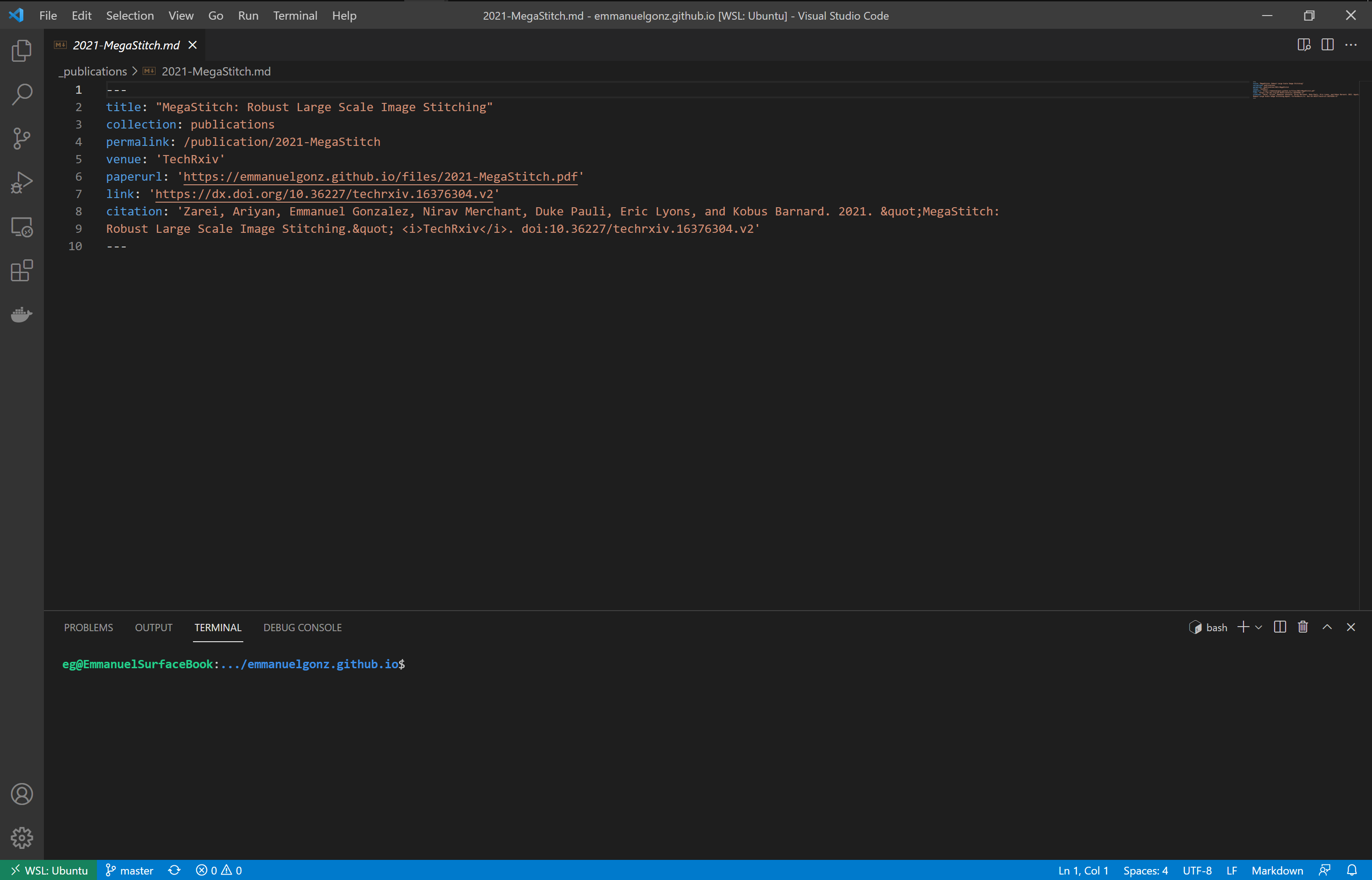Maximize the terminal panel size
Screen dimensions: 1372x880
click(1327, 628)
